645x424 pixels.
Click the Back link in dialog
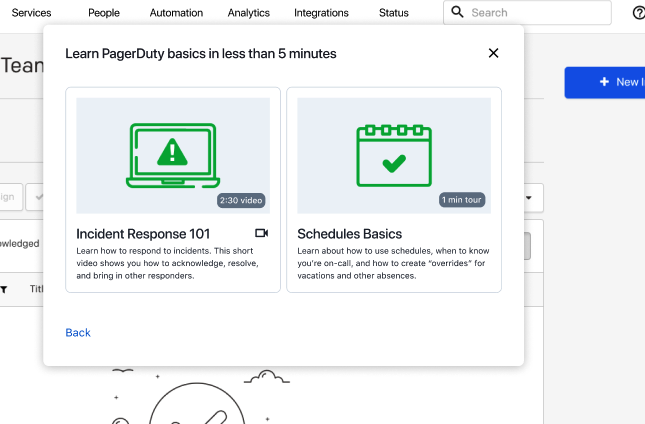click(78, 332)
